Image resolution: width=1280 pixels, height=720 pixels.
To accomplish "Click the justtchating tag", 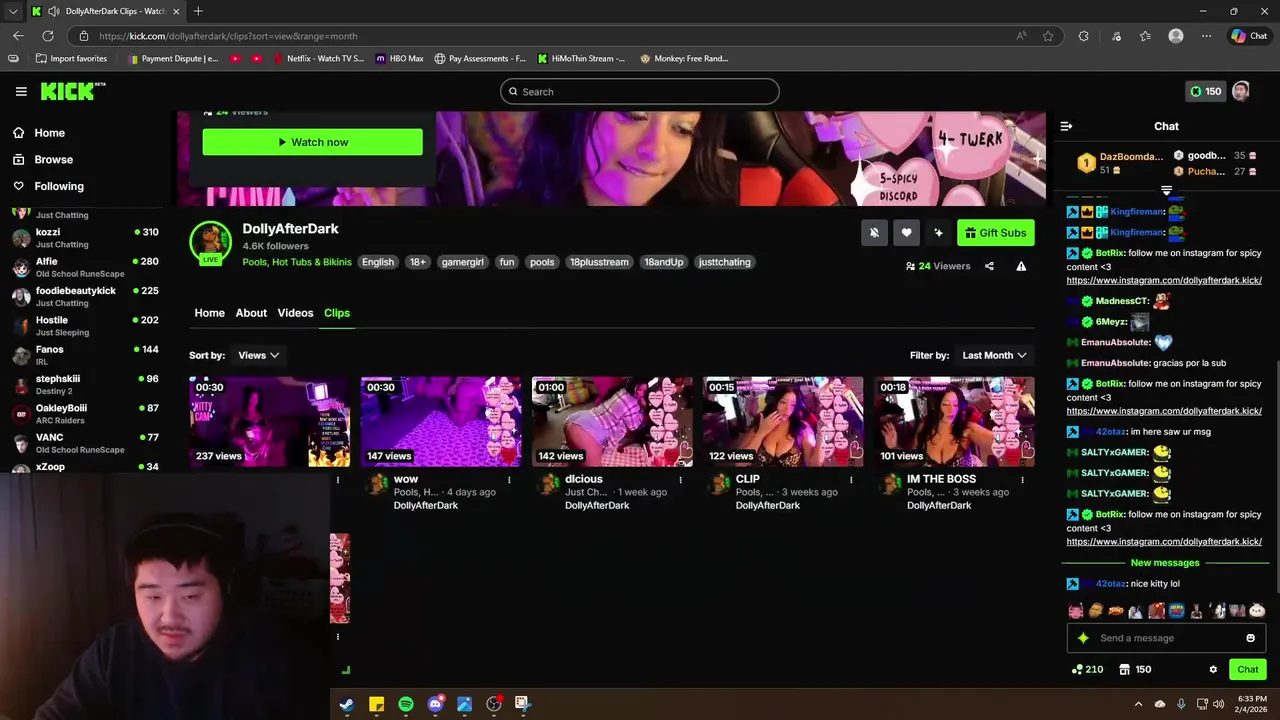I will (x=724, y=262).
